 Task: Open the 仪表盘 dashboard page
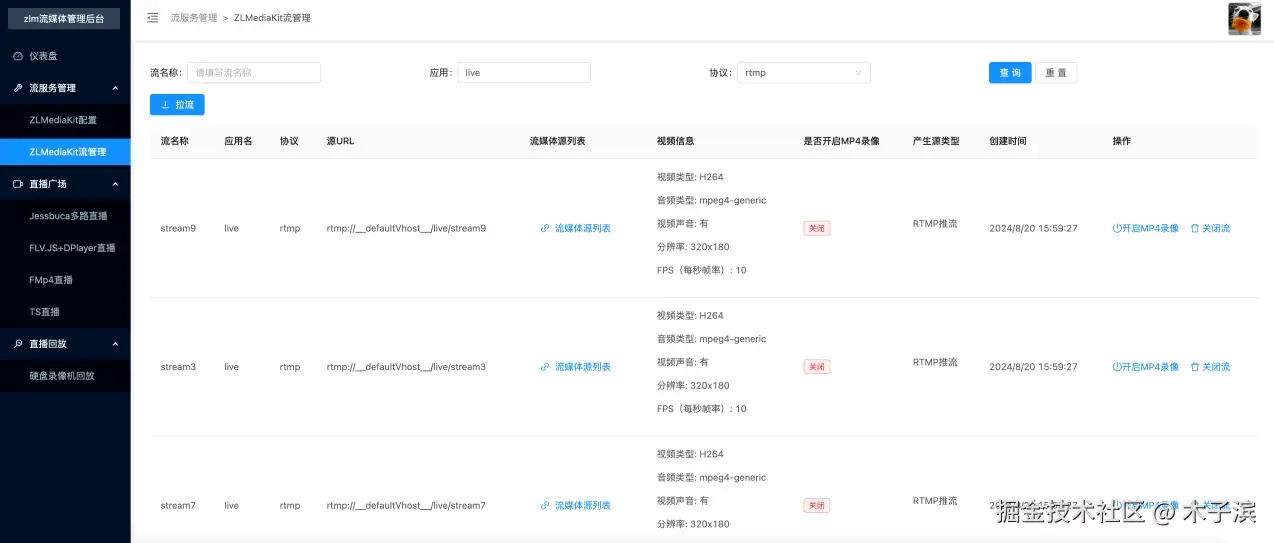point(65,56)
